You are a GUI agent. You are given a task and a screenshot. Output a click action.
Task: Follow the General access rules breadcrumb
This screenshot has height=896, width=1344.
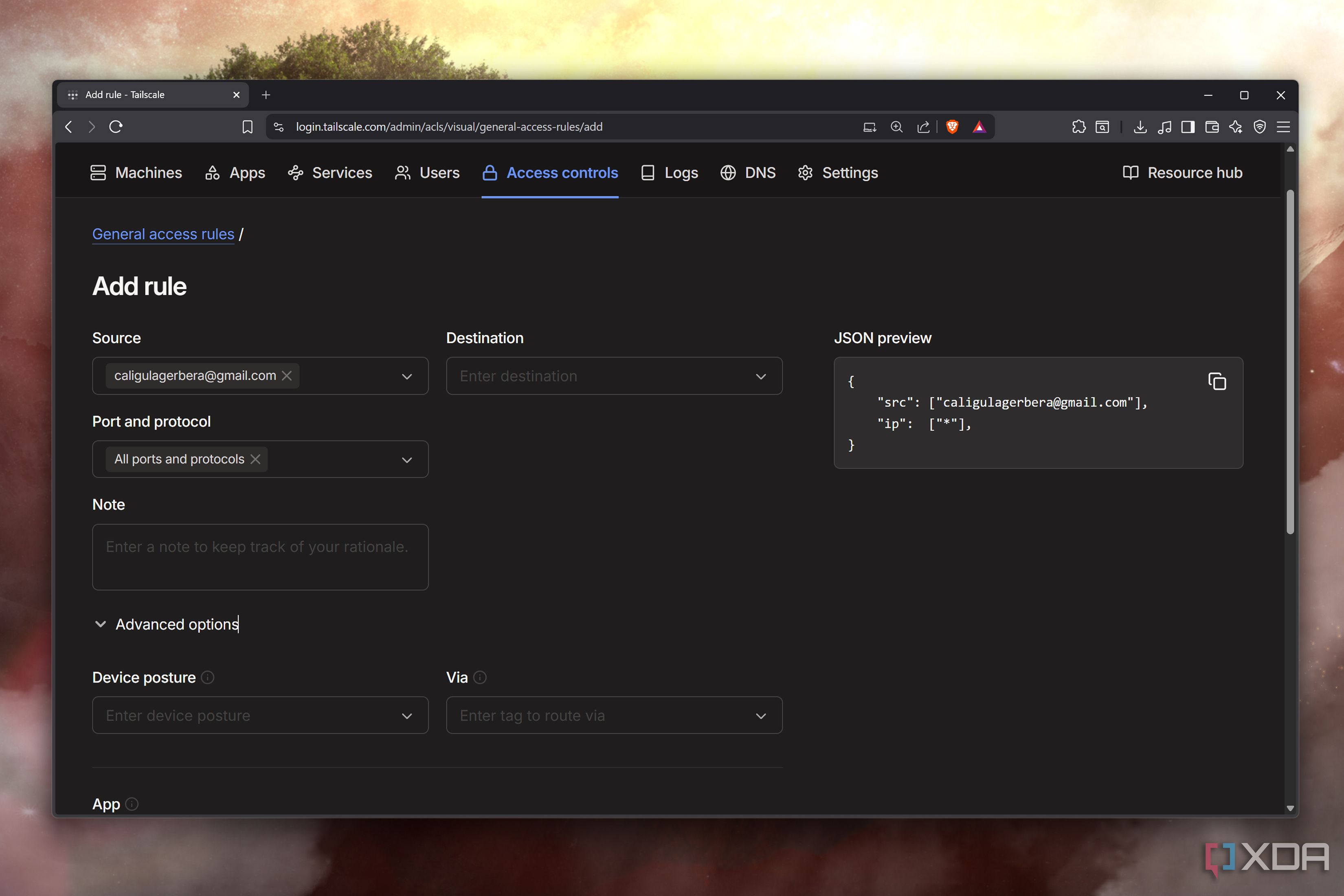click(x=163, y=234)
